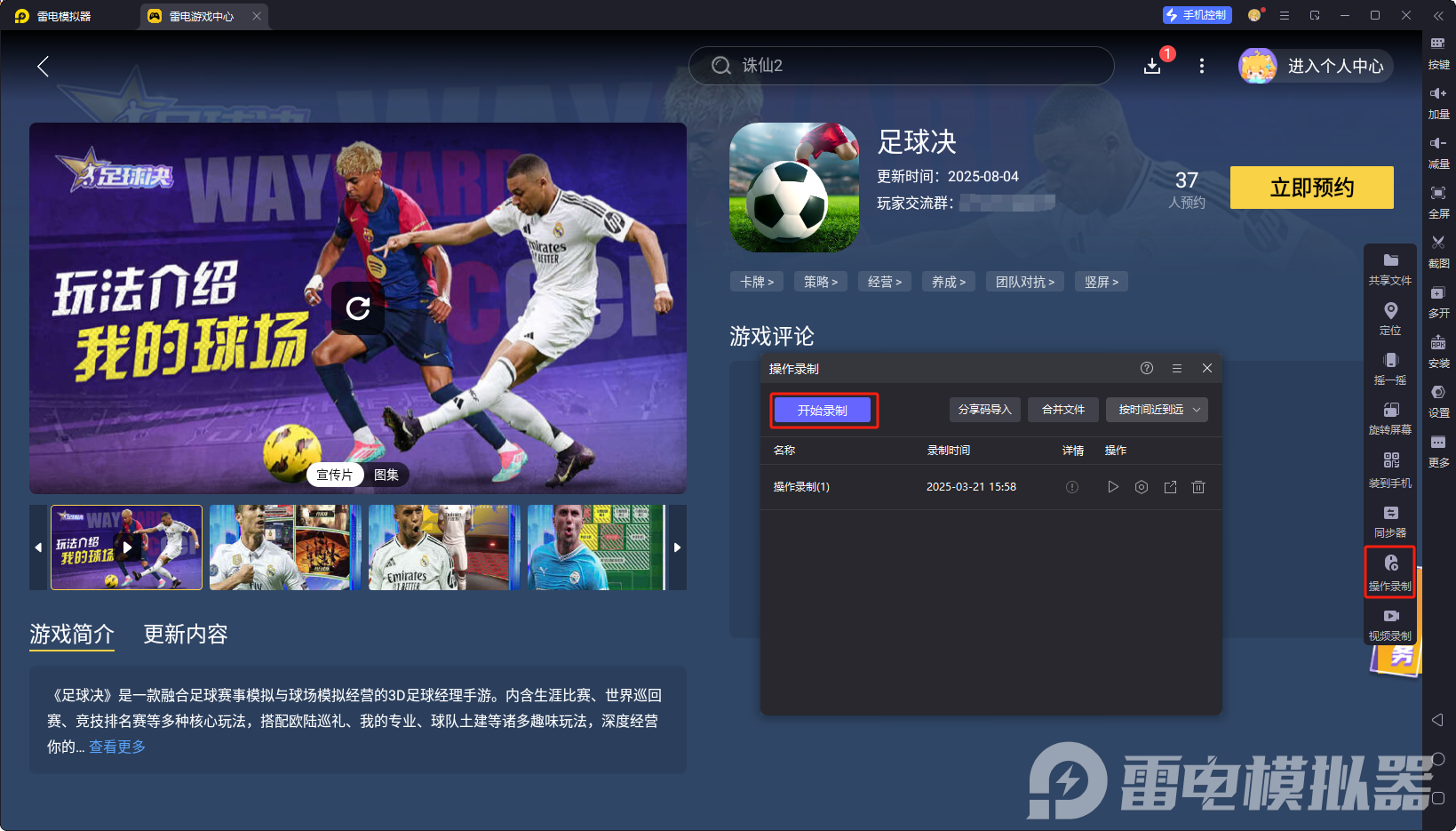This screenshot has height=831, width=1456.
Task: Tap the Android recent apps square button
Action: click(x=1437, y=798)
